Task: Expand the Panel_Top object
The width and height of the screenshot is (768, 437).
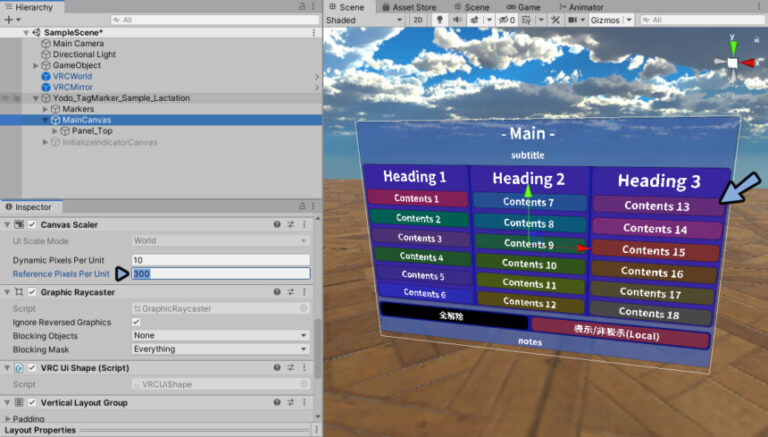Action: 55,131
